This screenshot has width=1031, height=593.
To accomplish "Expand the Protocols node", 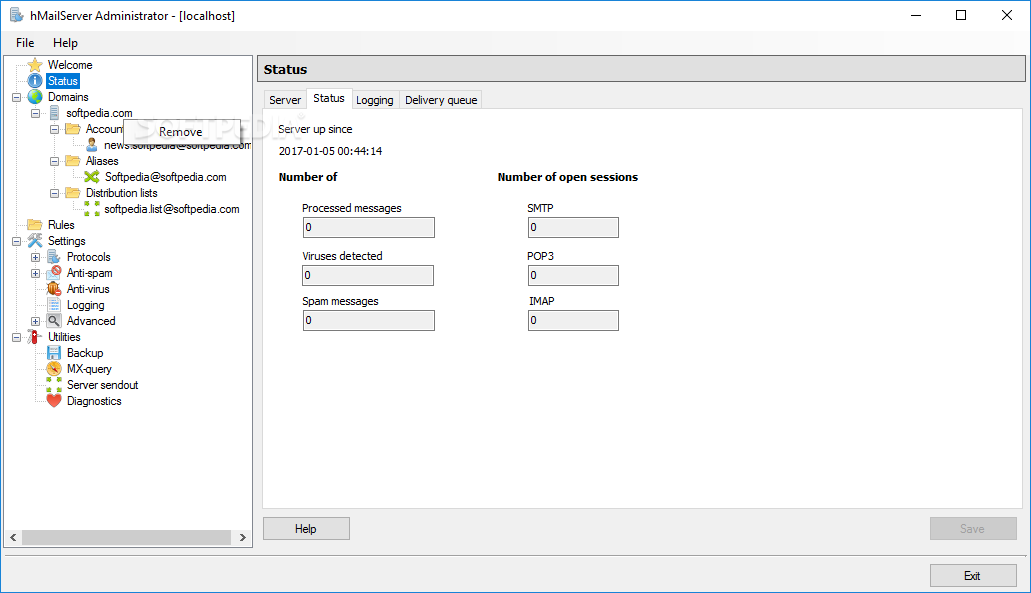I will (36, 257).
